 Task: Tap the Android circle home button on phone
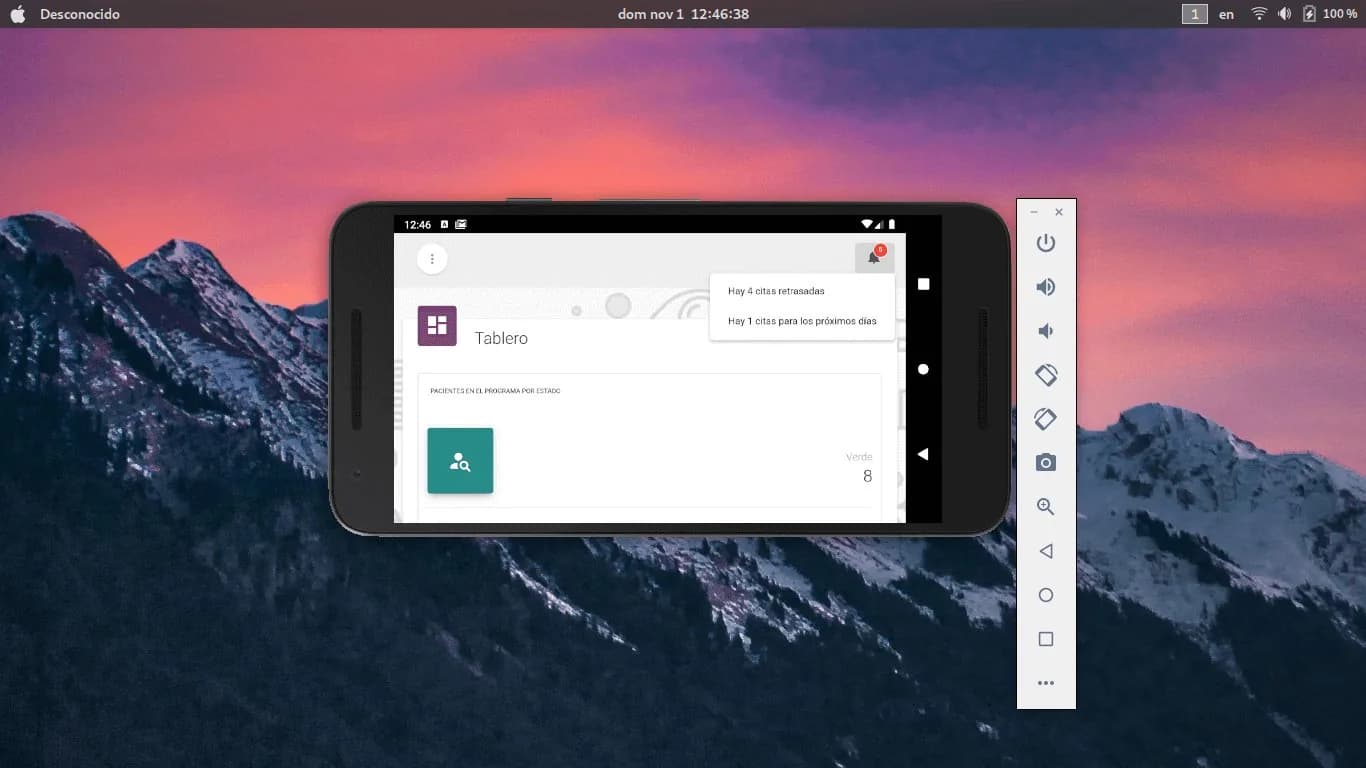coord(923,369)
